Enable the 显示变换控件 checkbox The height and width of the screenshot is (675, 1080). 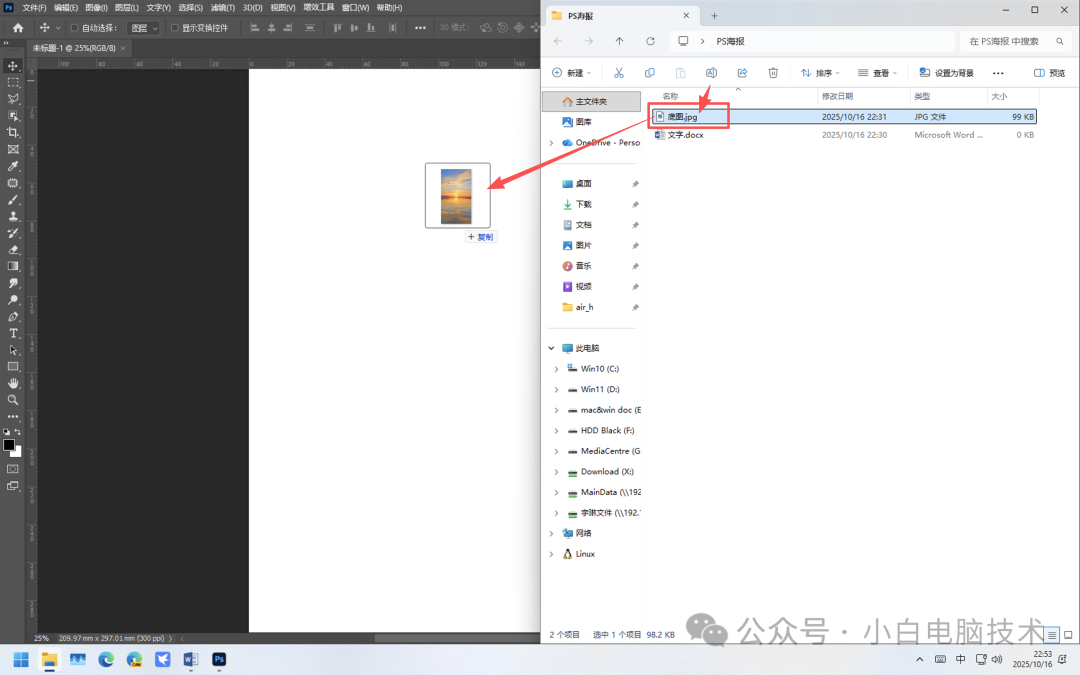click(174, 28)
